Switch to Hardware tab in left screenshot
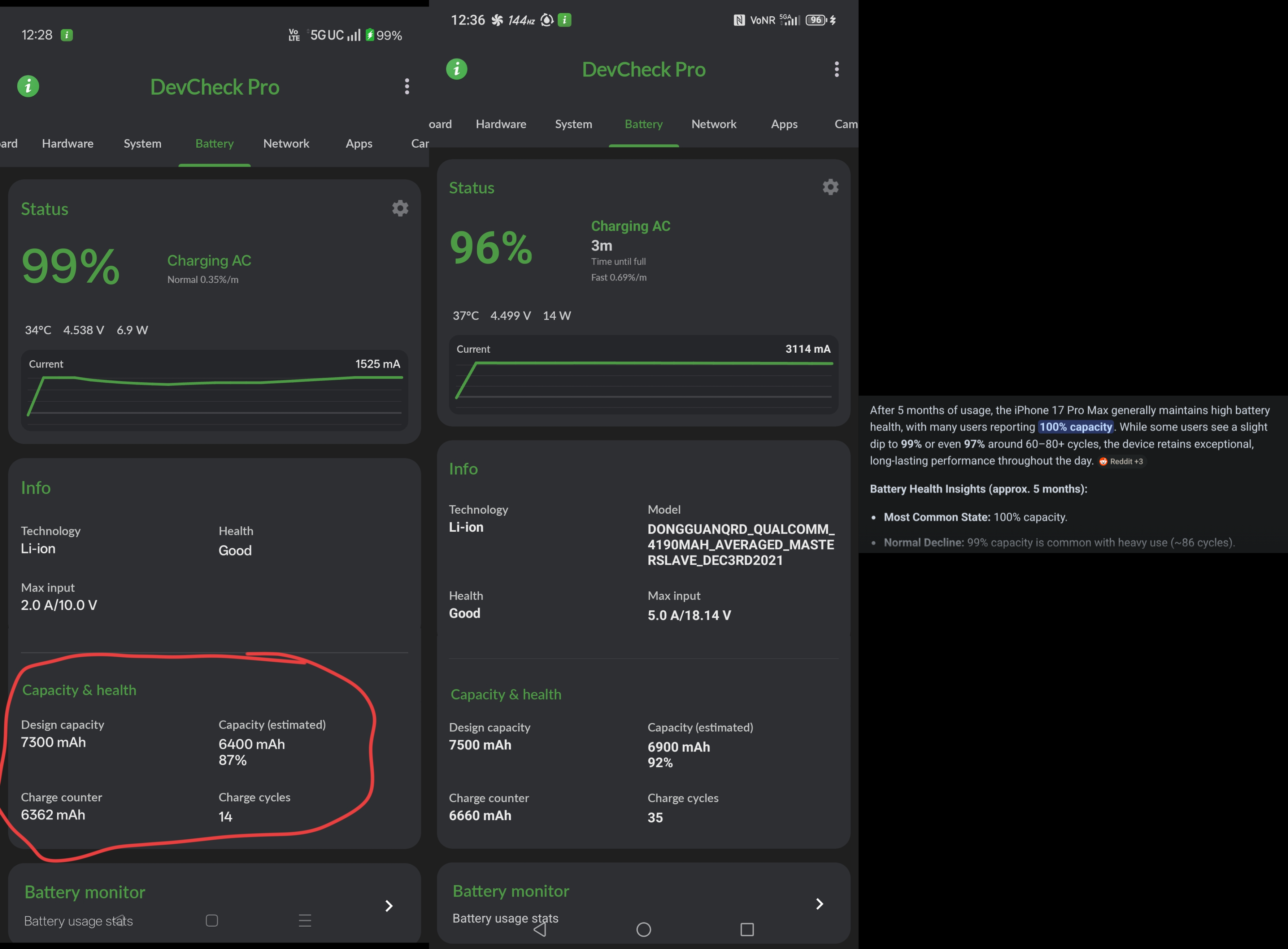The image size is (1288, 949). click(68, 144)
